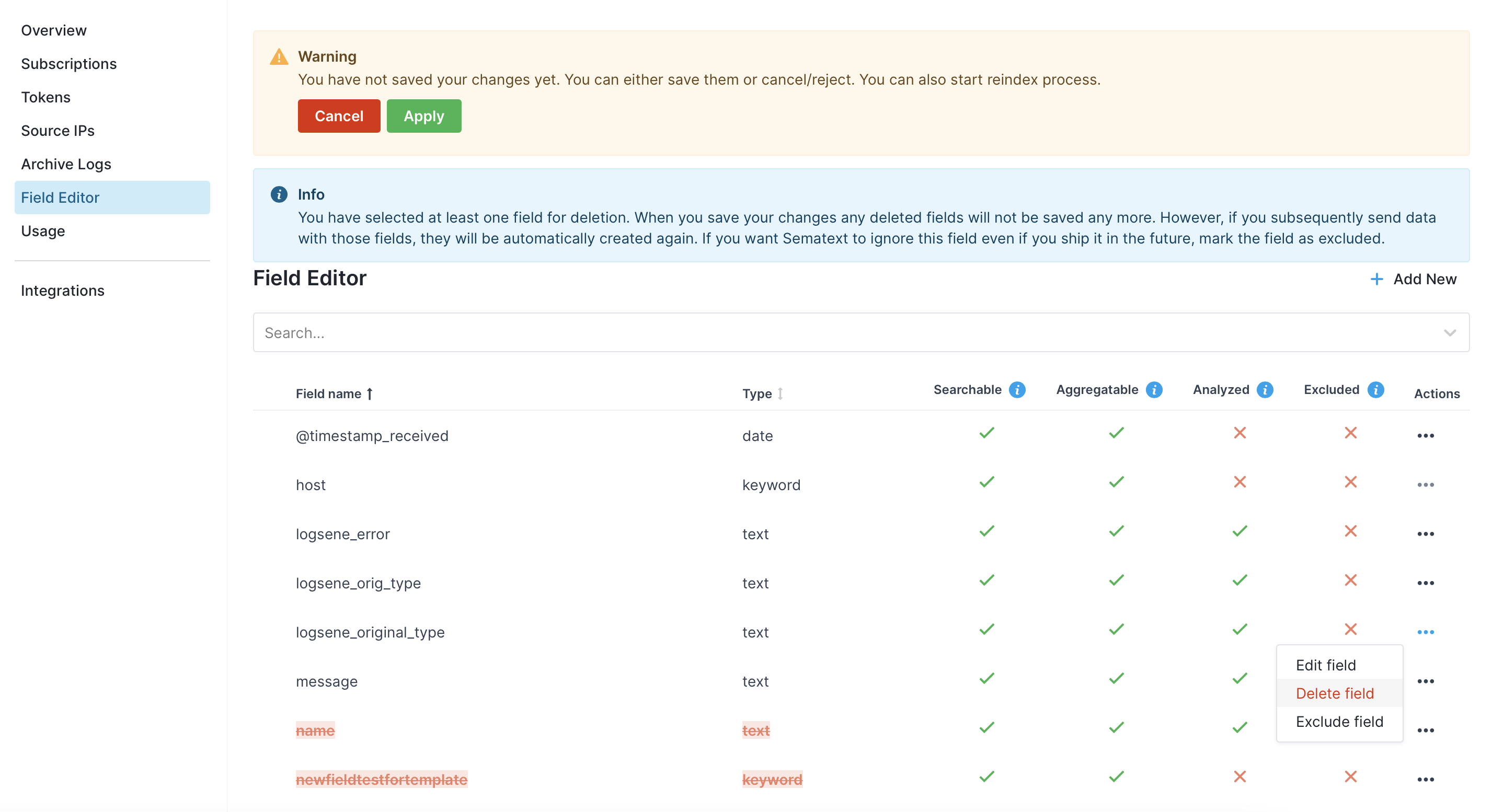Select Delete field from the context menu
1492x812 pixels.
click(x=1339, y=693)
